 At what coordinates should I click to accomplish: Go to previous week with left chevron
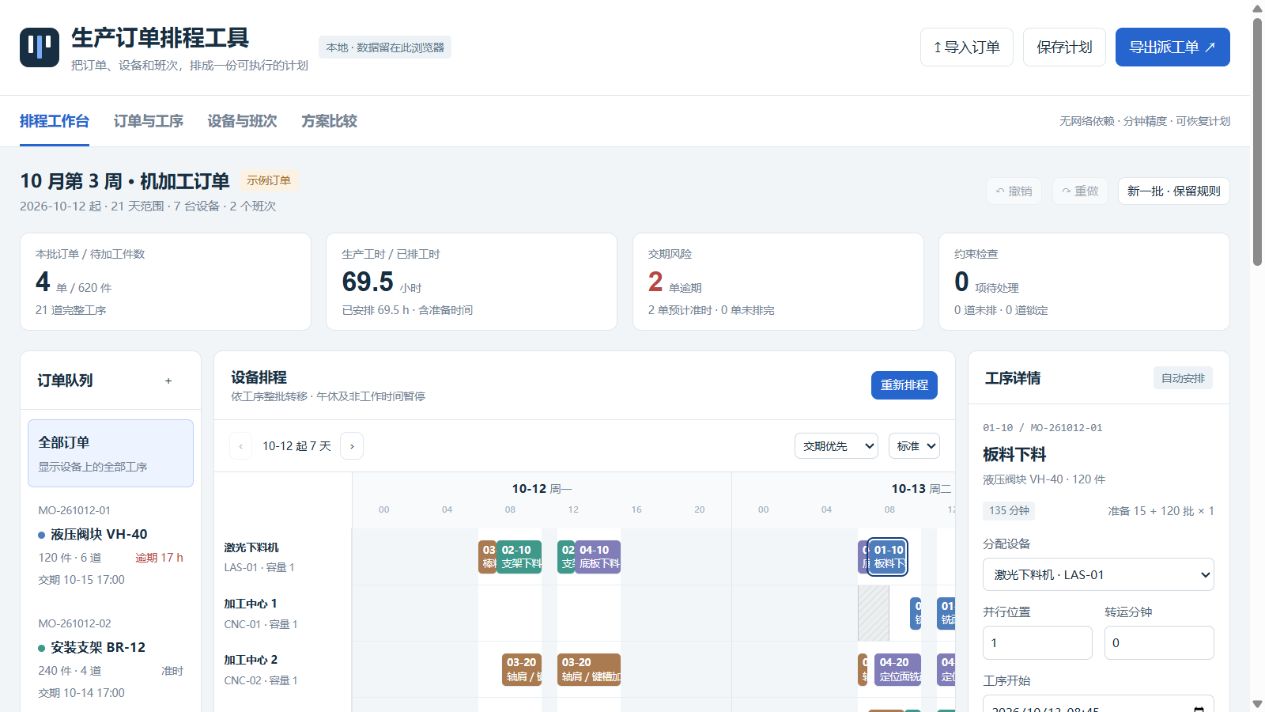point(241,446)
